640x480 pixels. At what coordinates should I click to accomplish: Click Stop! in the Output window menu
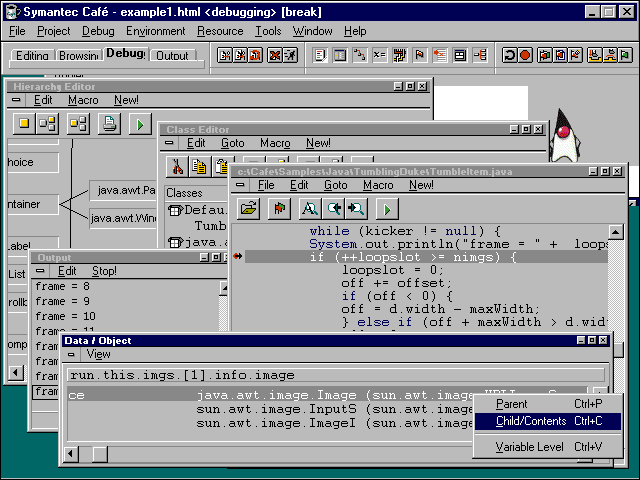click(x=104, y=271)
